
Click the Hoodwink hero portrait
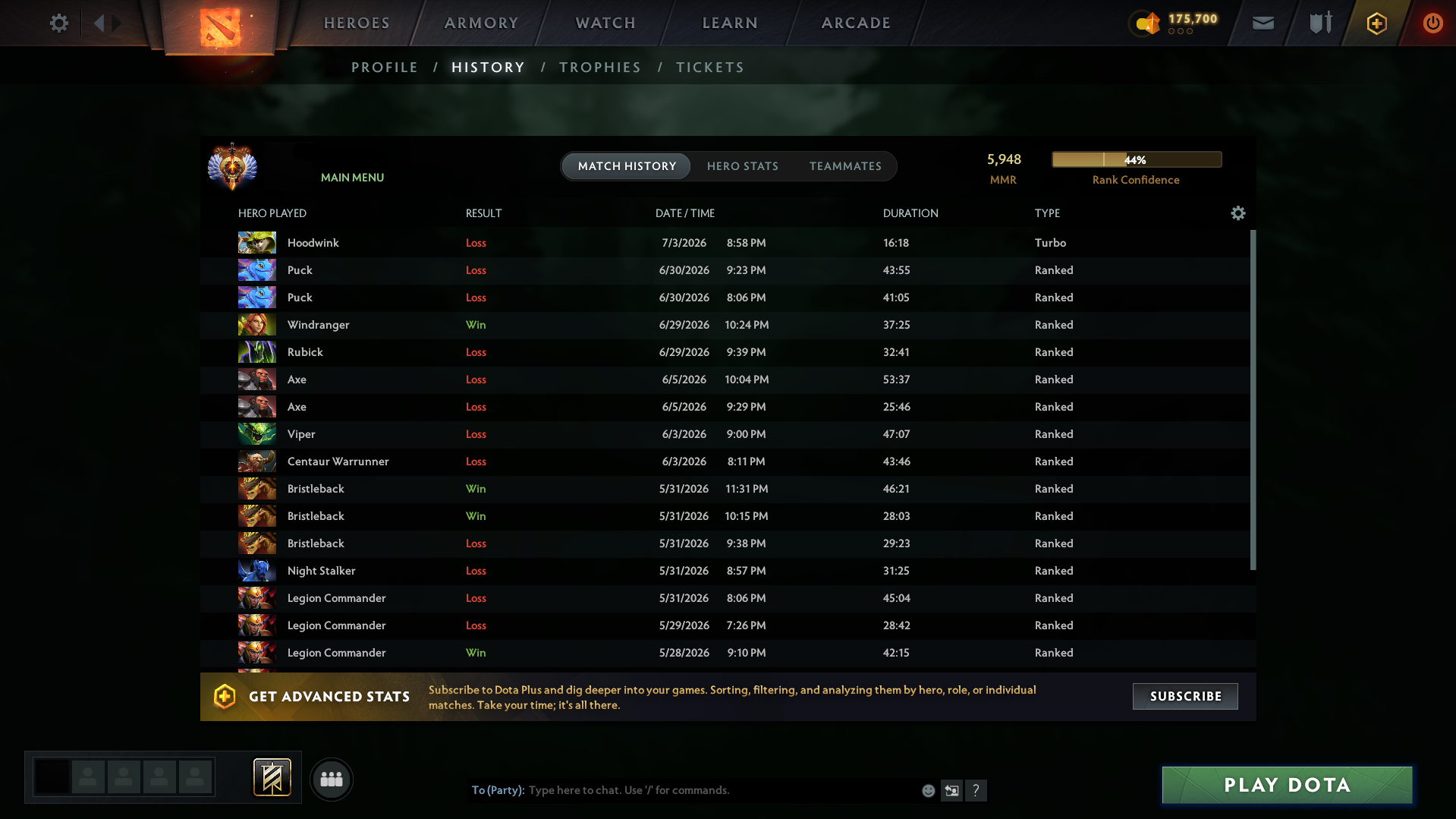click(257, 243)
